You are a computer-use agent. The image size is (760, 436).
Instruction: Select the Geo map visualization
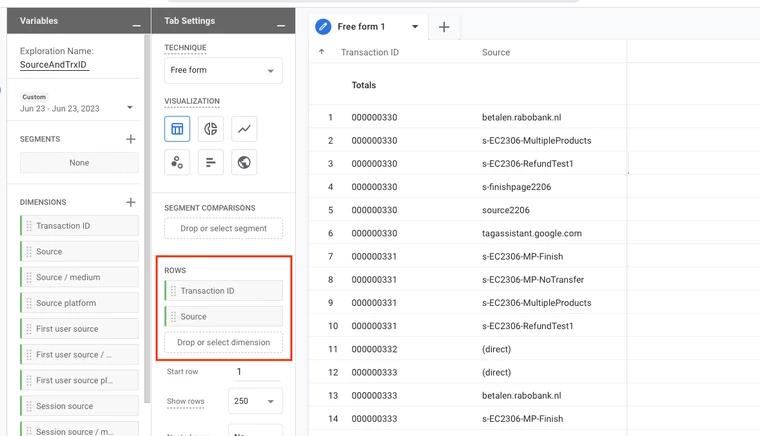[x=244, y=162]
